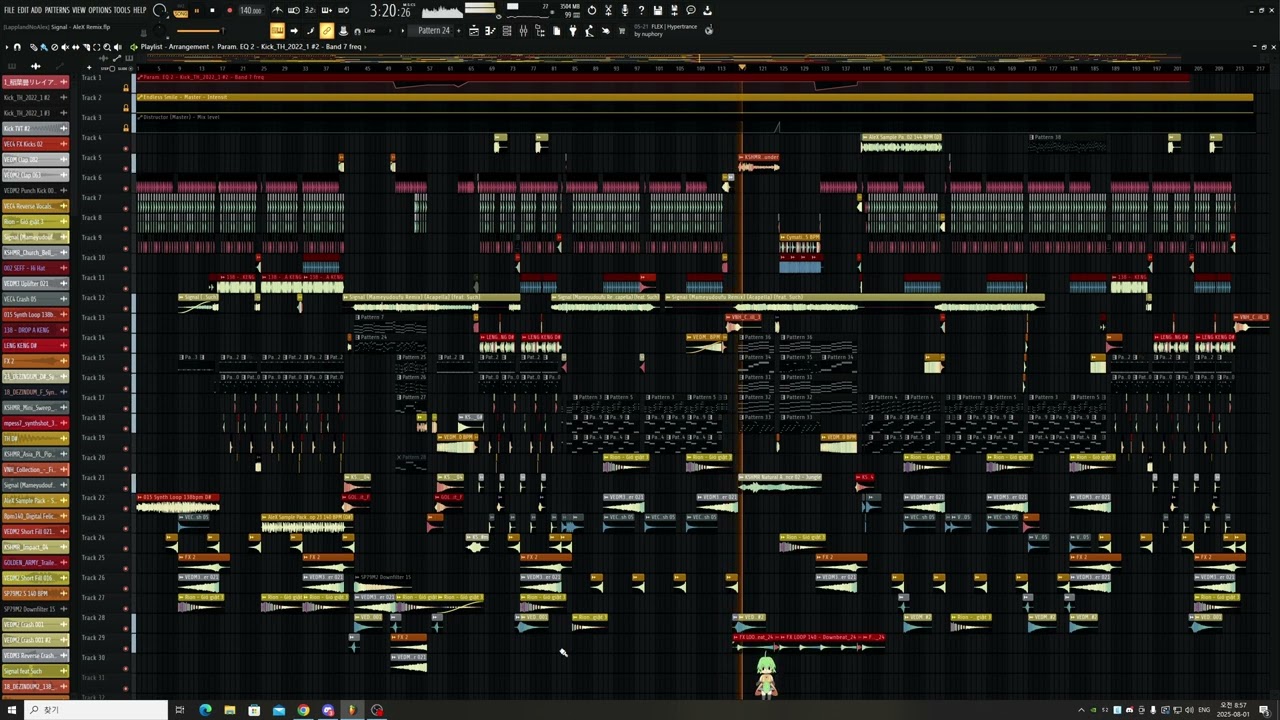This screenshot has width=1280, height=720.
Task: Open the playlist options menu arrow
Action: coord(7,47)
